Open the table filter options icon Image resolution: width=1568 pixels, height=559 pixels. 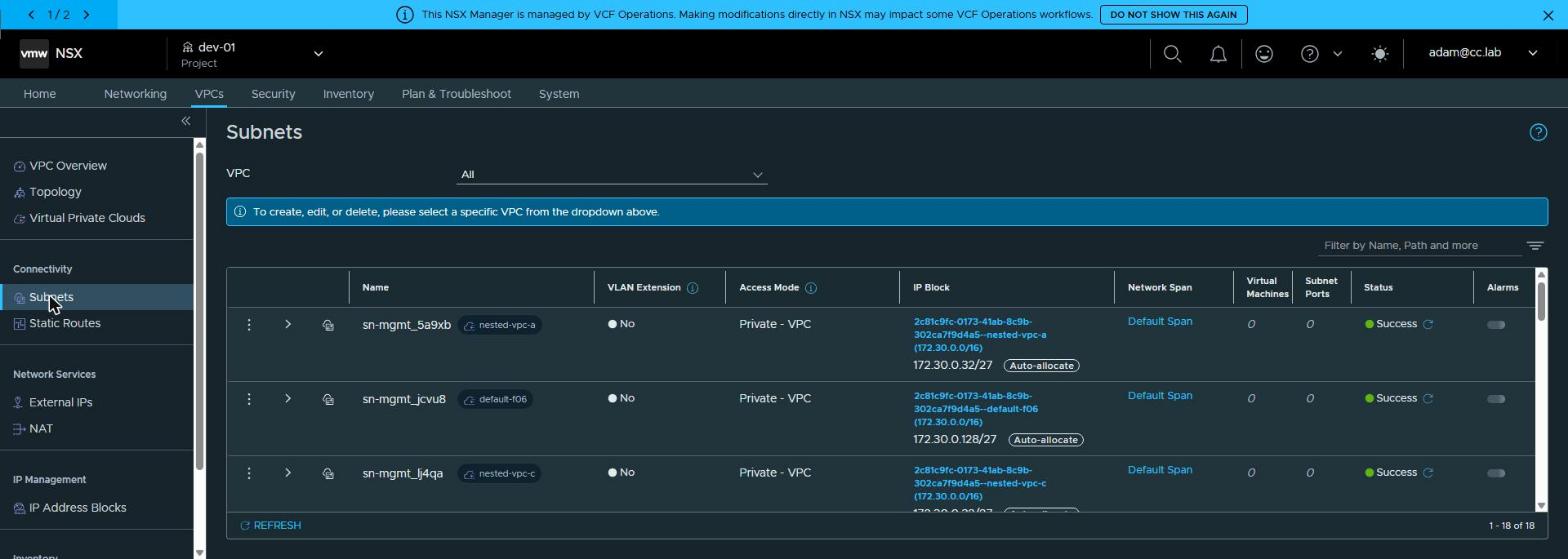click(x=1535, y=246)
